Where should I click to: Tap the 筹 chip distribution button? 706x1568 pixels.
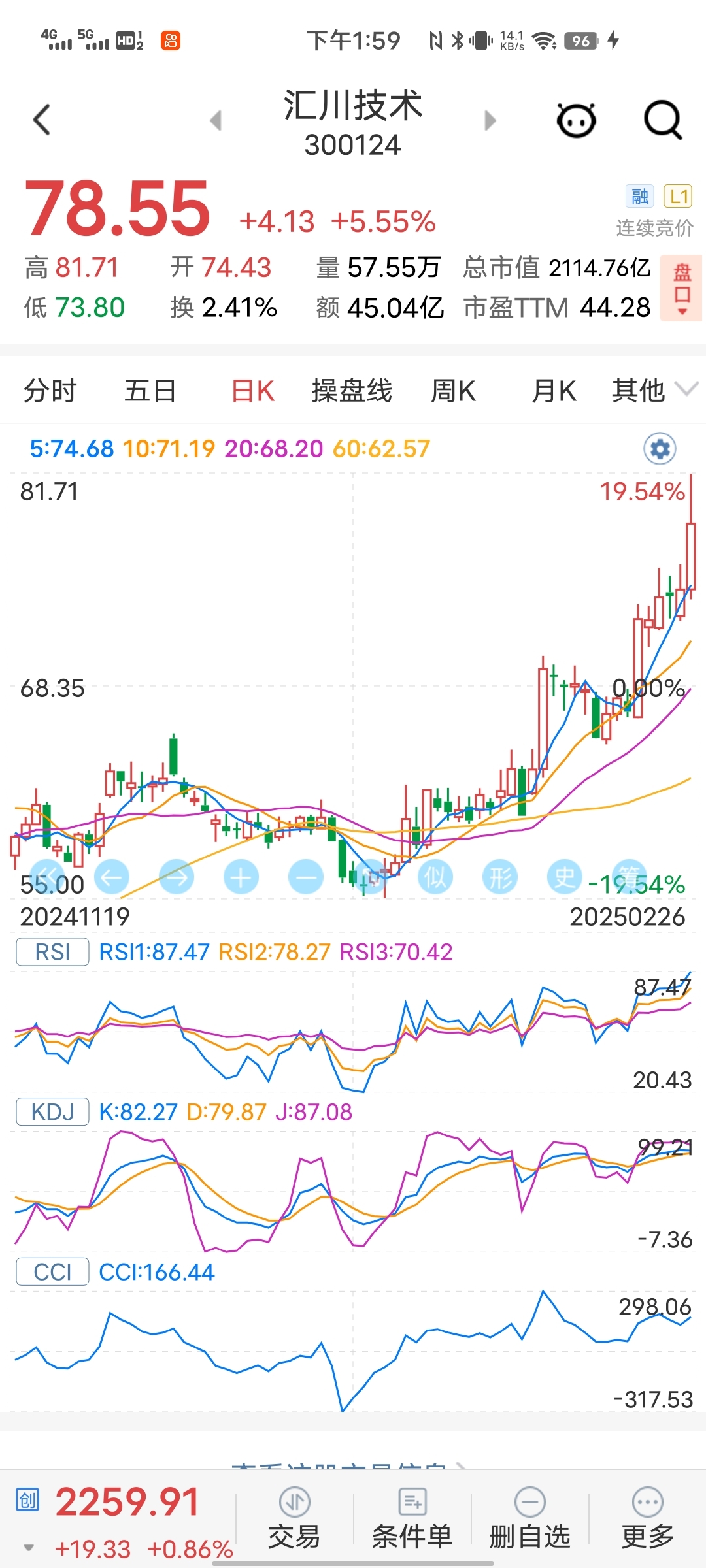coord(630,877)
